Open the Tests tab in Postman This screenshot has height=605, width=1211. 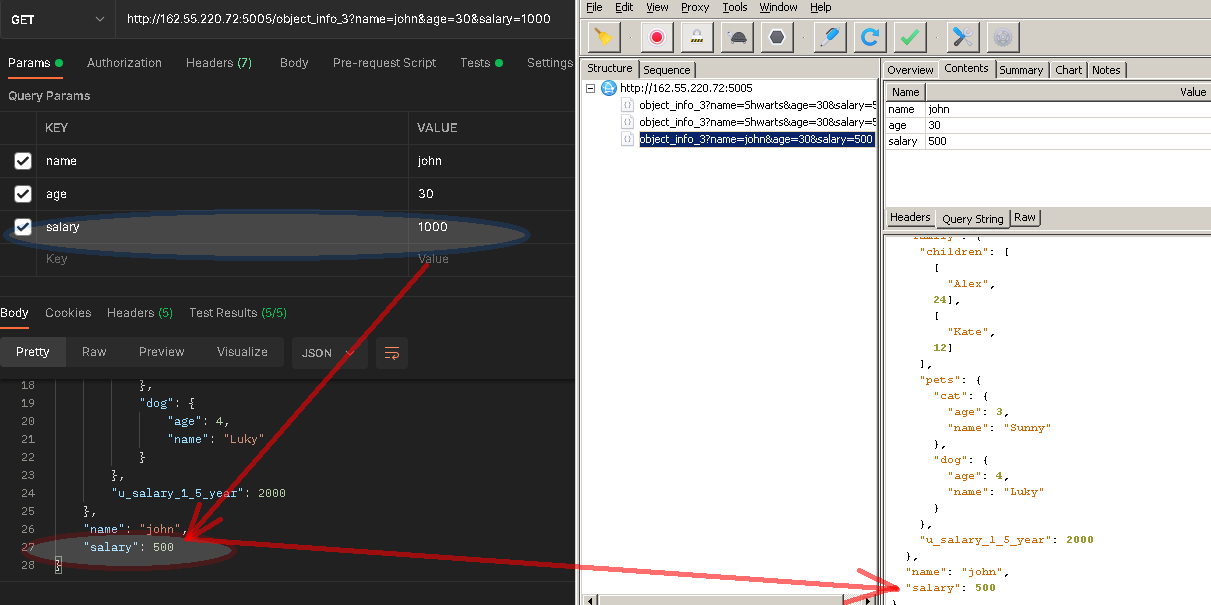[x=481, y=63]
